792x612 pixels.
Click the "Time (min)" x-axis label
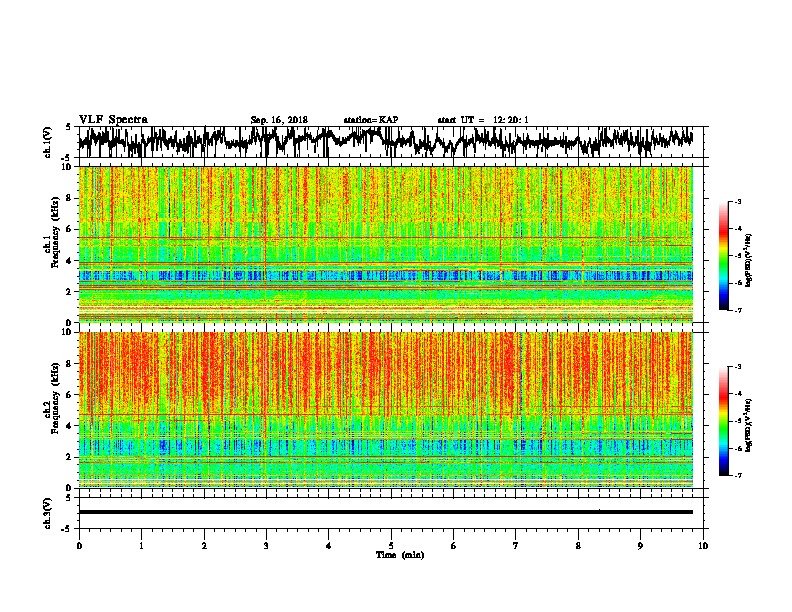[x=400, y=555]
